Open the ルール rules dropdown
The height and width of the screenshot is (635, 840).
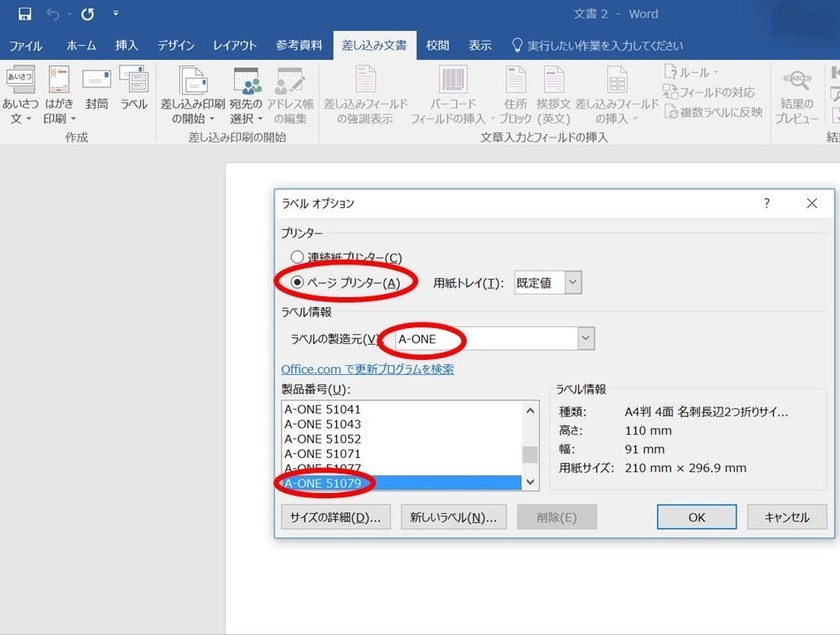(692, 72)
